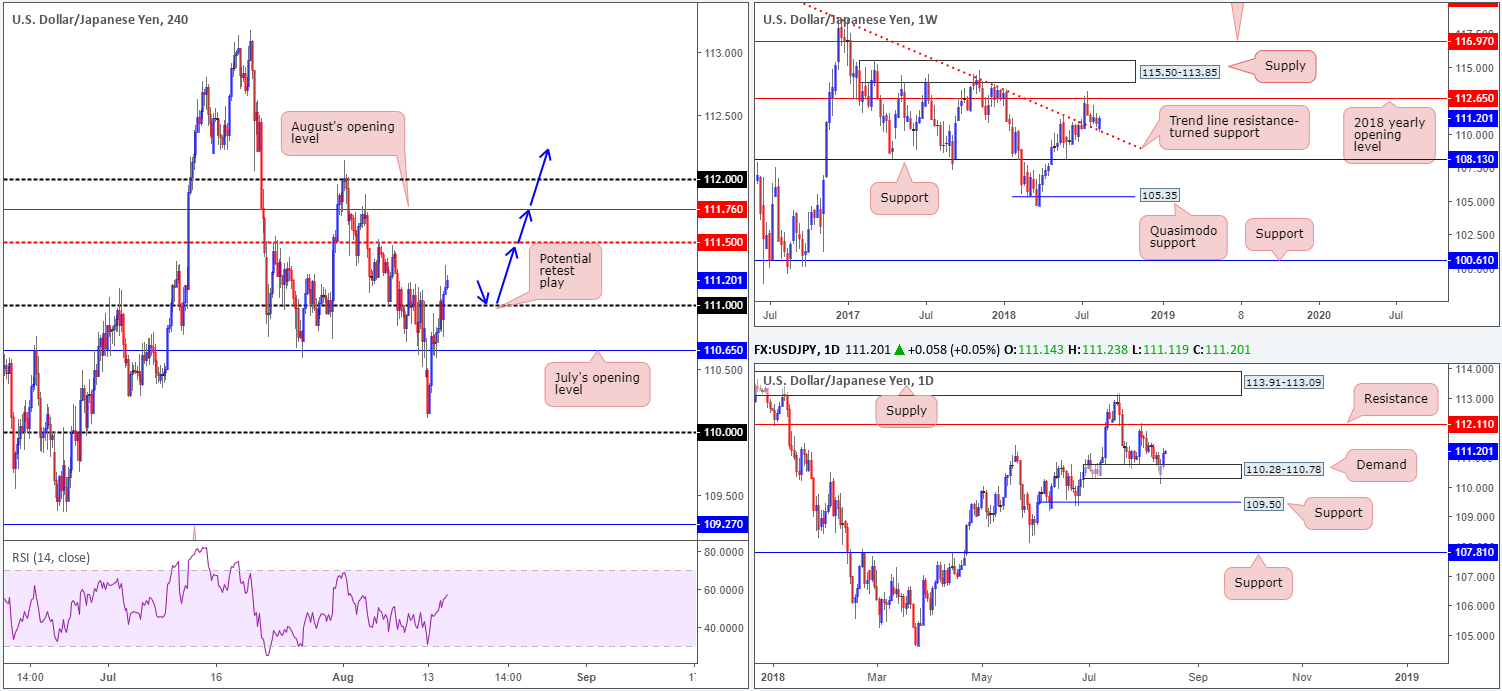Image resolution: width=1502 pixels, height=691 pixels.
Task: Click the black 111.000 price label
Action: click(721, 305)
